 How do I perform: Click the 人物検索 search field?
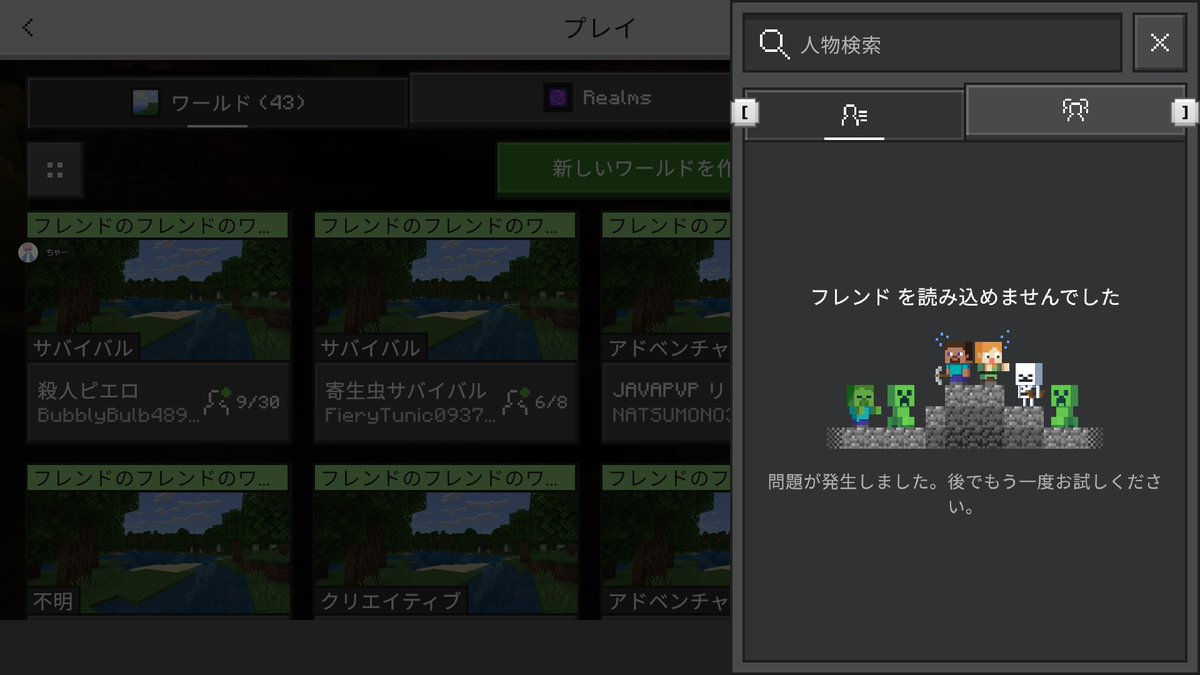(x=932, y=44)
